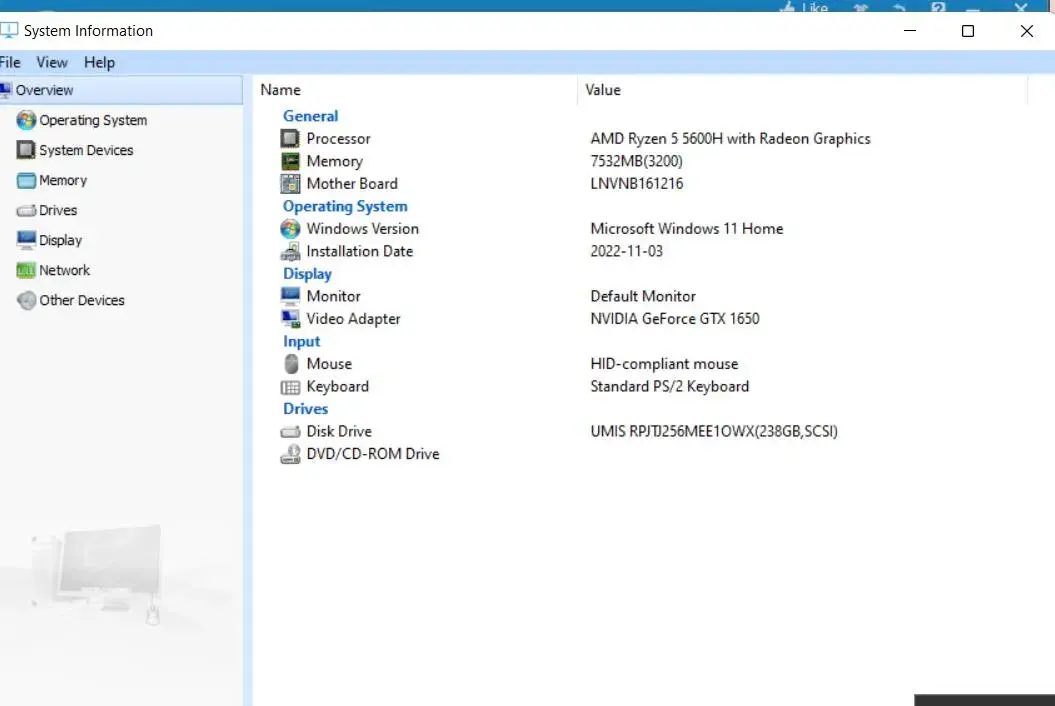Click the Processor chip icon in list
Viewport: 1055px width, 706px height.
click(290, 139)
